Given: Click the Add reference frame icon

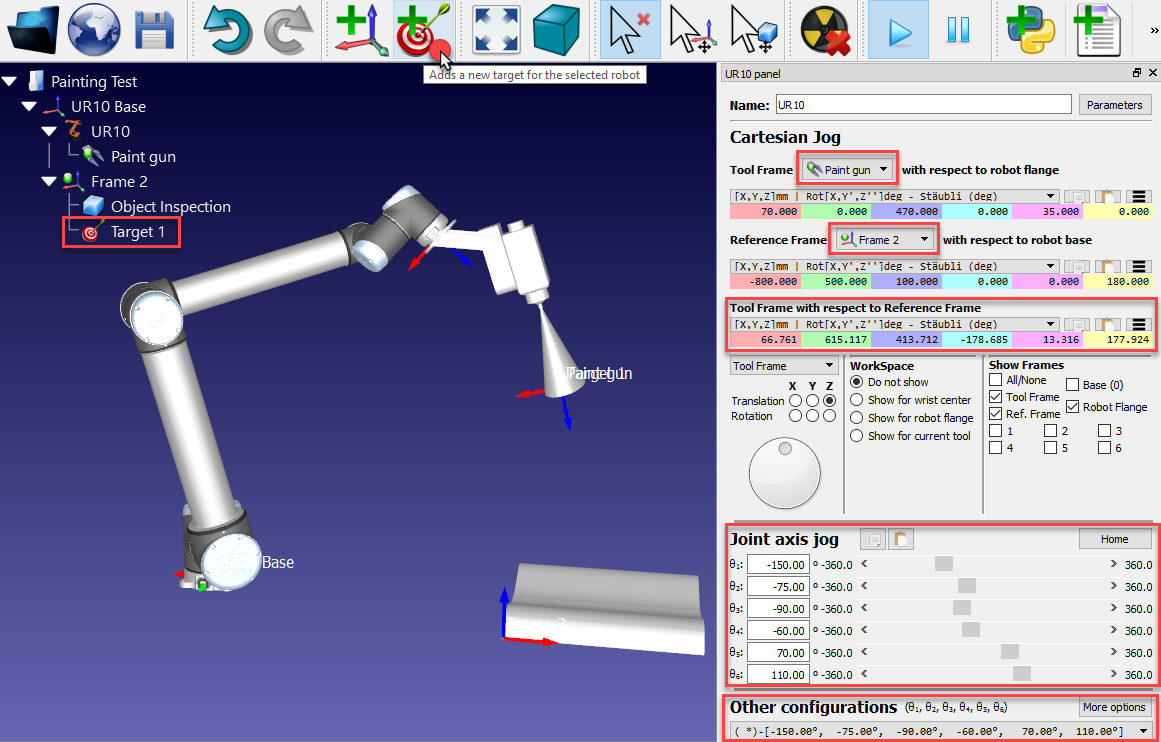Looking at the screenshot, I should click(x=361, y=30).
